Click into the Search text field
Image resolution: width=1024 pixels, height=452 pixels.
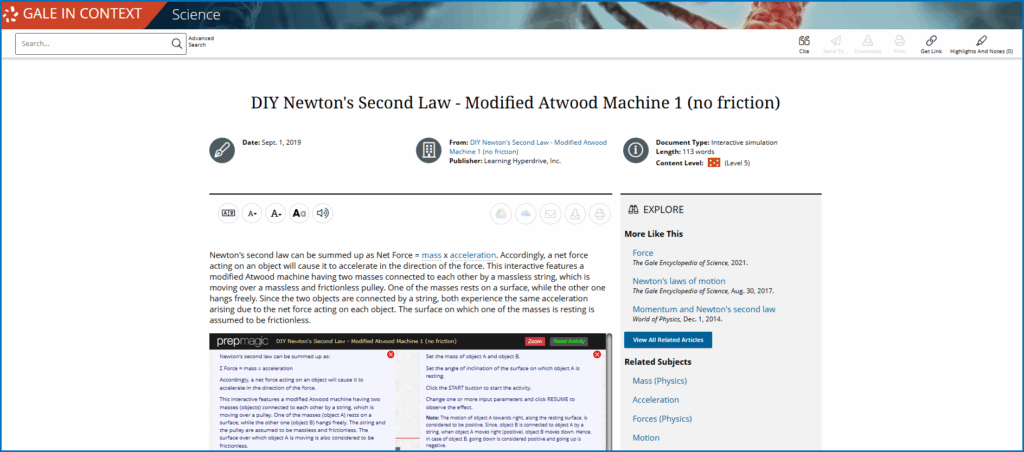pos(93,44)
